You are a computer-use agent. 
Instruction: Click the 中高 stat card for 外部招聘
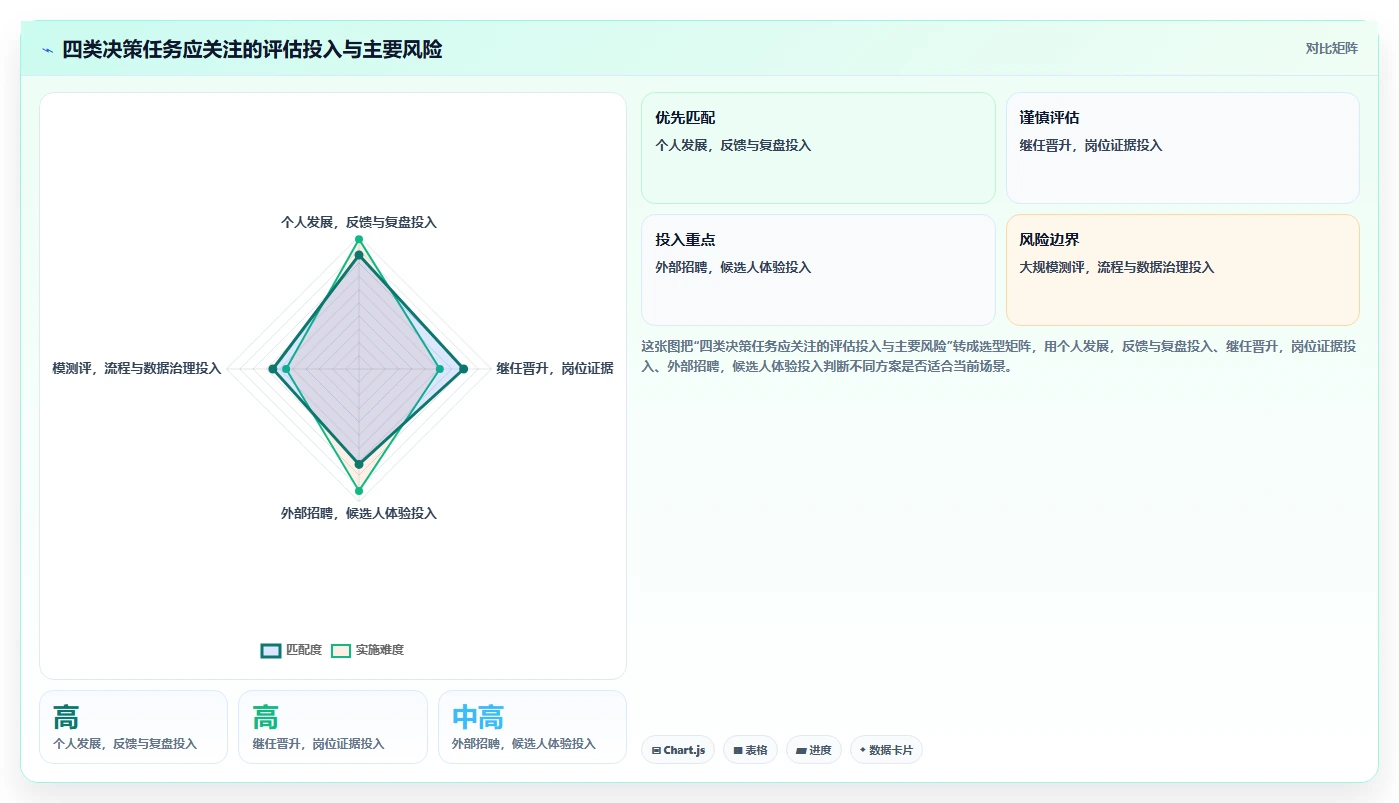tap(532, 727)
